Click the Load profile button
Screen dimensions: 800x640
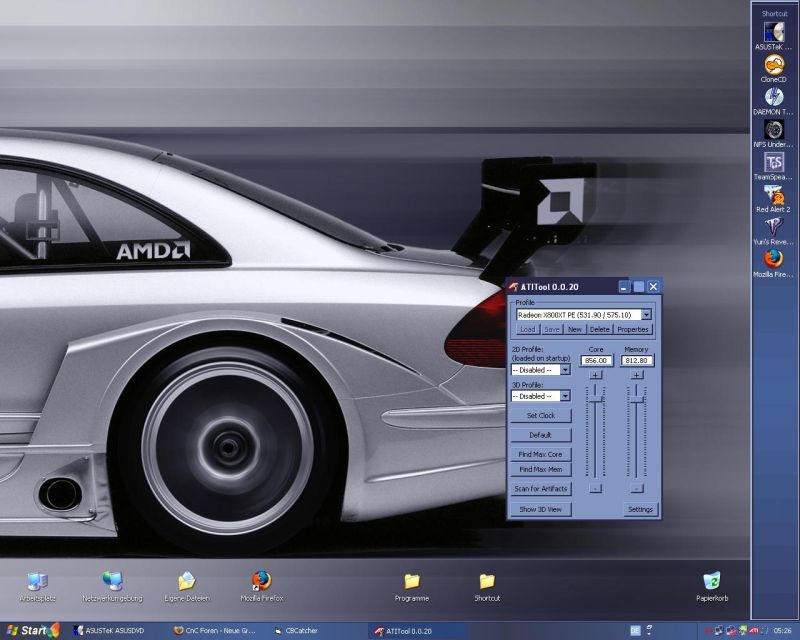528,329
